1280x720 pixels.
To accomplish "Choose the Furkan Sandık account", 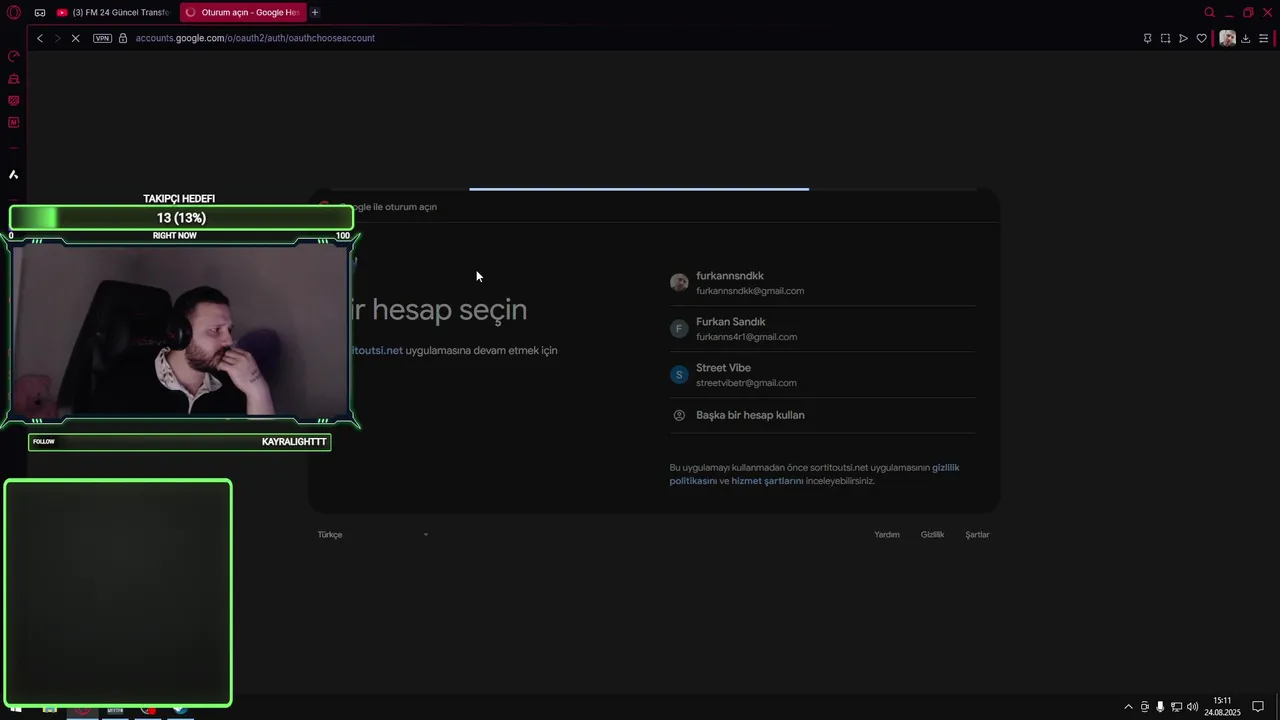I will coord(822,329).
